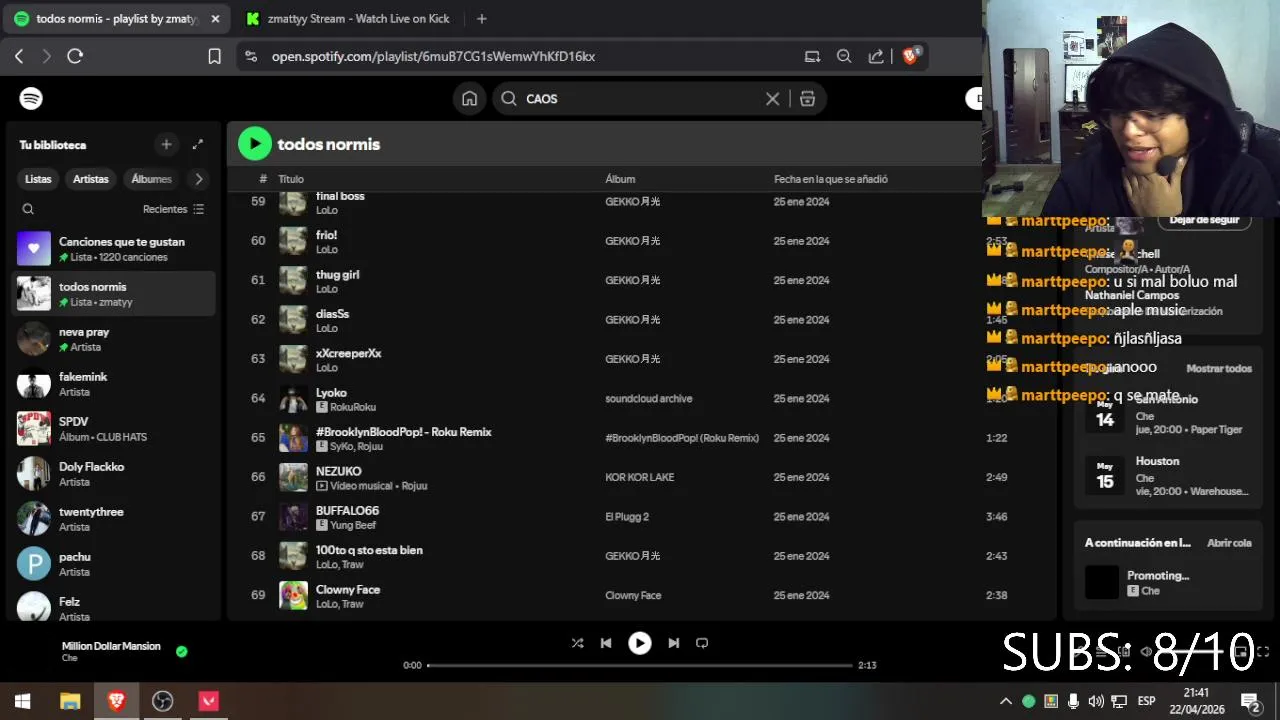Open artist pachu

(x=113, y=563)
